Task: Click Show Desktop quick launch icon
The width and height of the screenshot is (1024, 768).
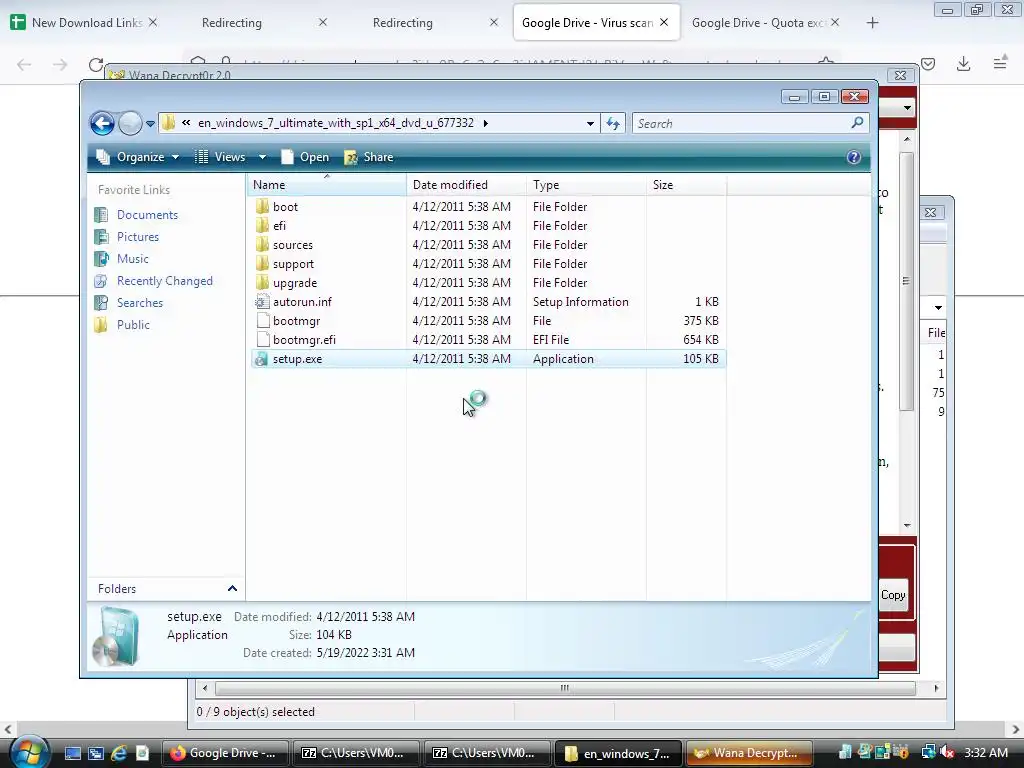Action: pos(72,753)
